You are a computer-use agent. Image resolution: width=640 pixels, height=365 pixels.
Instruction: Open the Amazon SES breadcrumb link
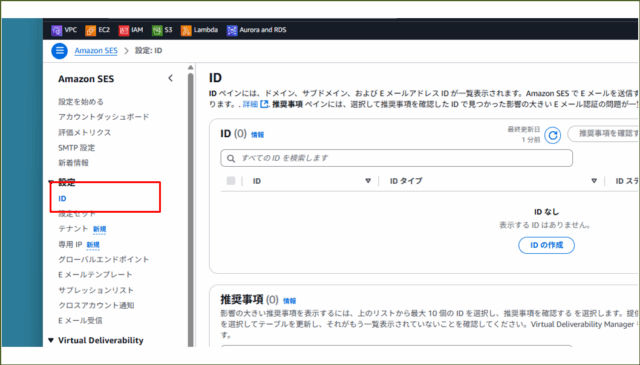[96, 51]
